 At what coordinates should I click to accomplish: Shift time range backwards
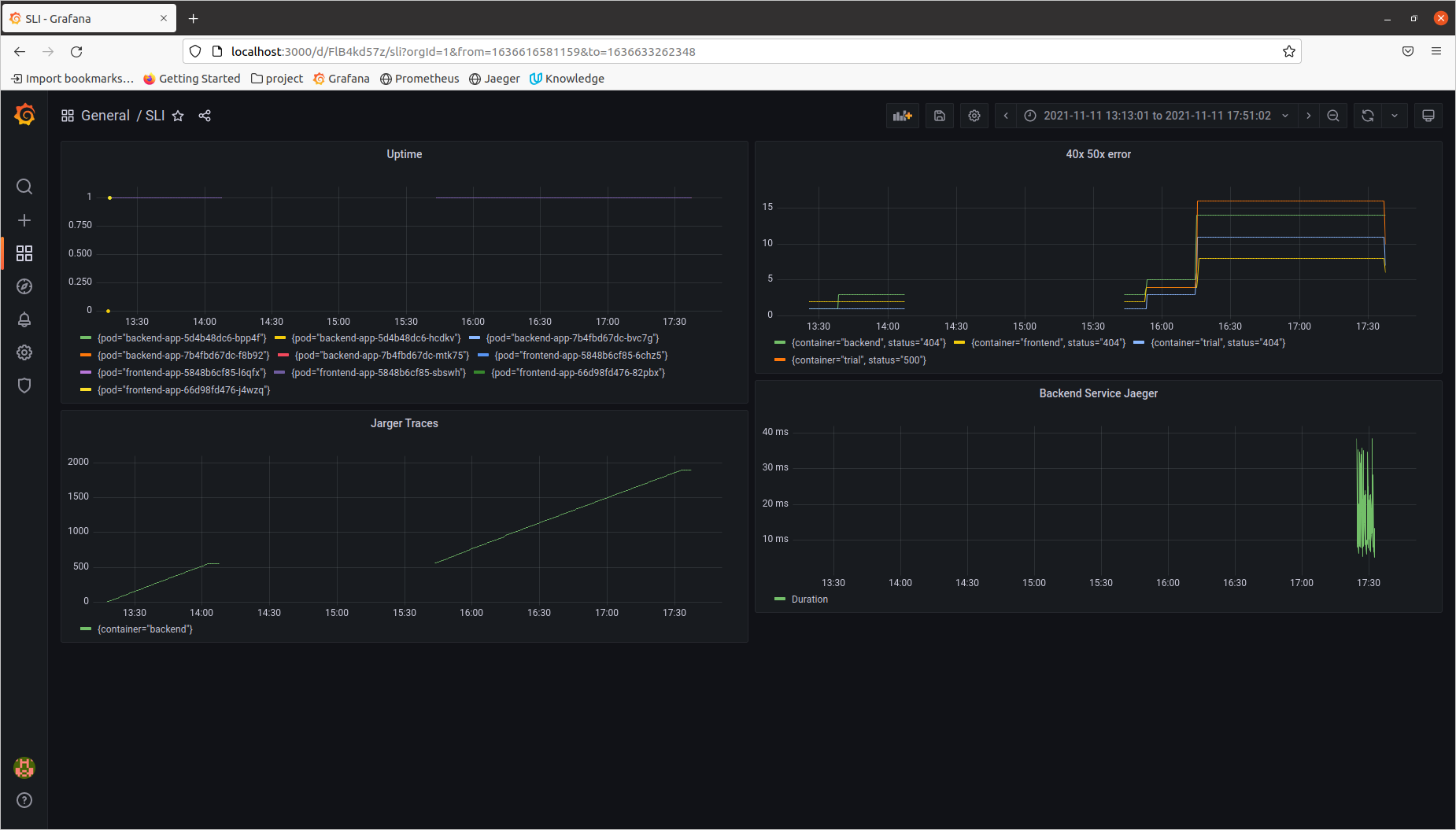pyautogui.click(x=1006, y=116)
